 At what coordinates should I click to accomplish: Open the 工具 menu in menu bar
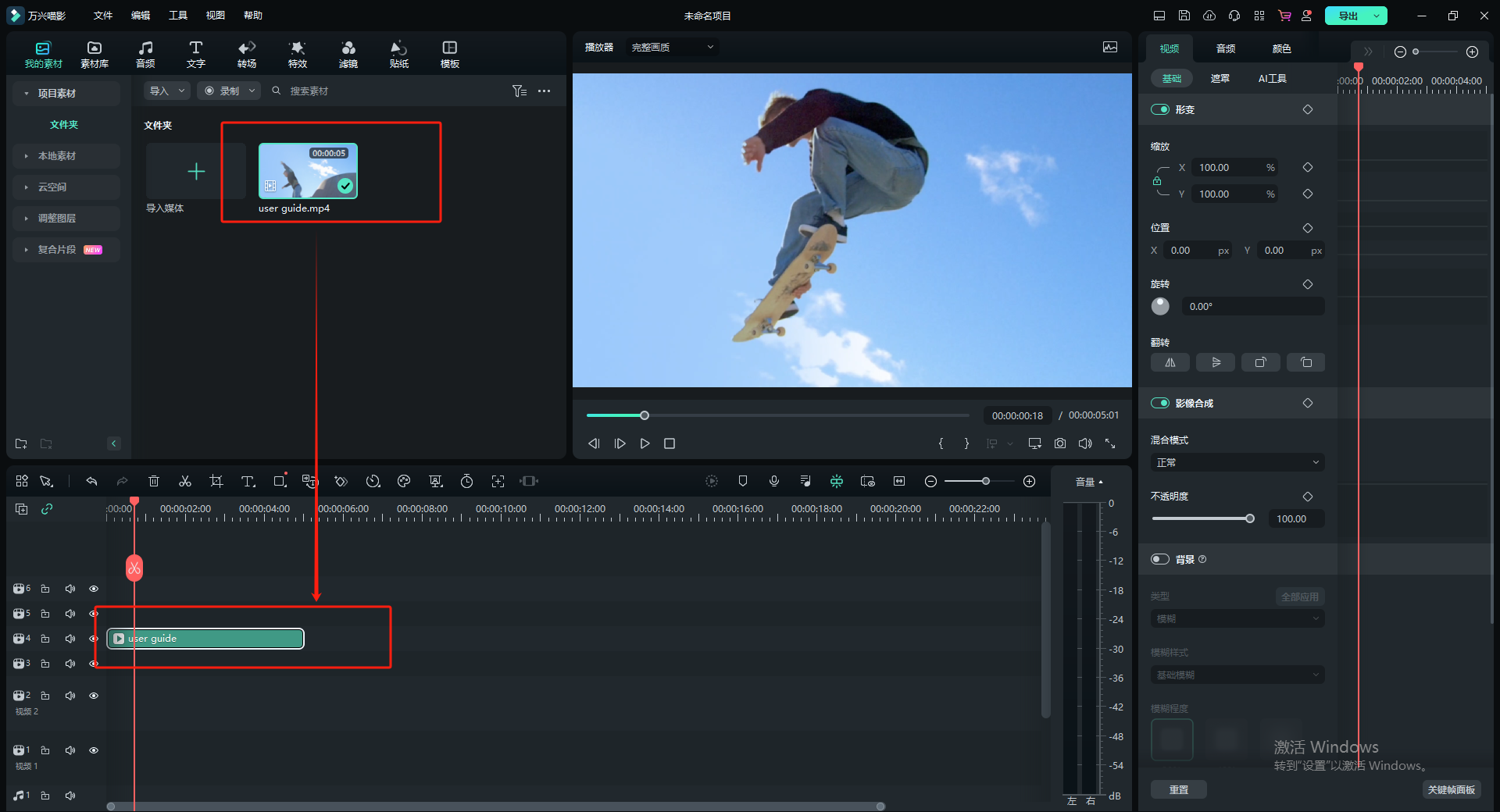(177, 16)
